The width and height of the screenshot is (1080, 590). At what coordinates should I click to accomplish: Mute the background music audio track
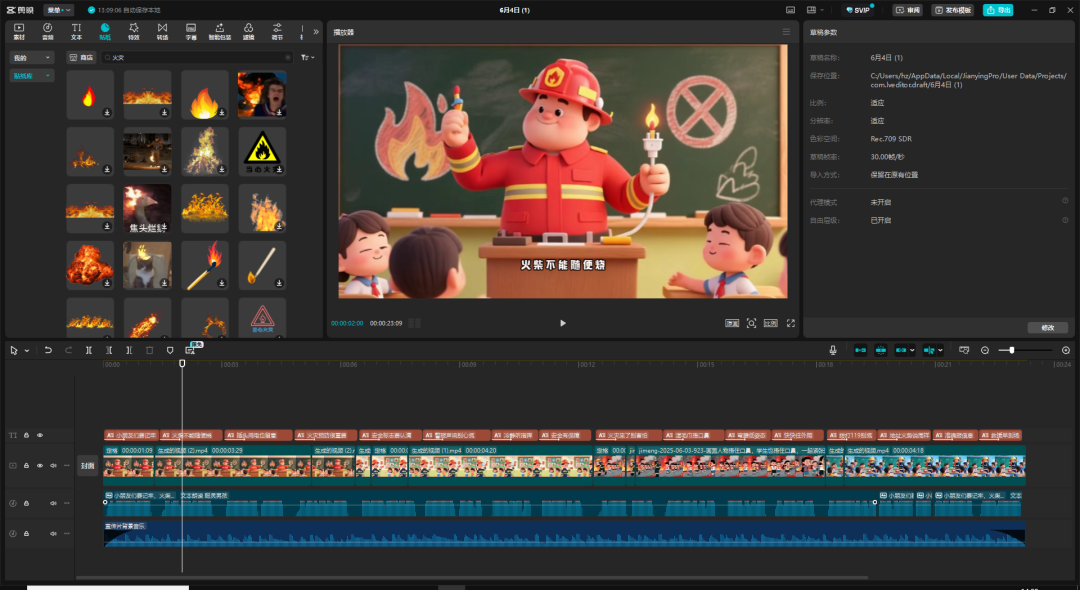click(x=53, y=534)
